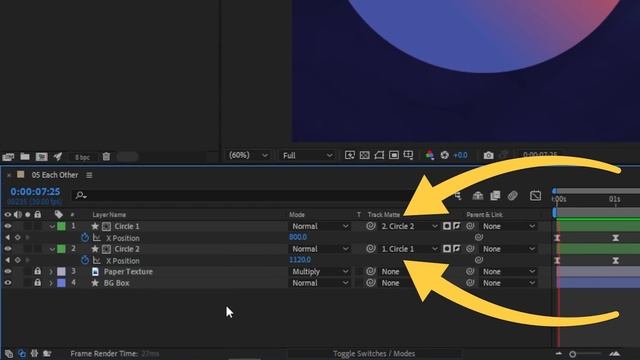The height and width of the screenshot is (360, 640).
Task: Open Circle 1 Track Matte dropdown
Action: pyautogui.click(x=409, y=226)
